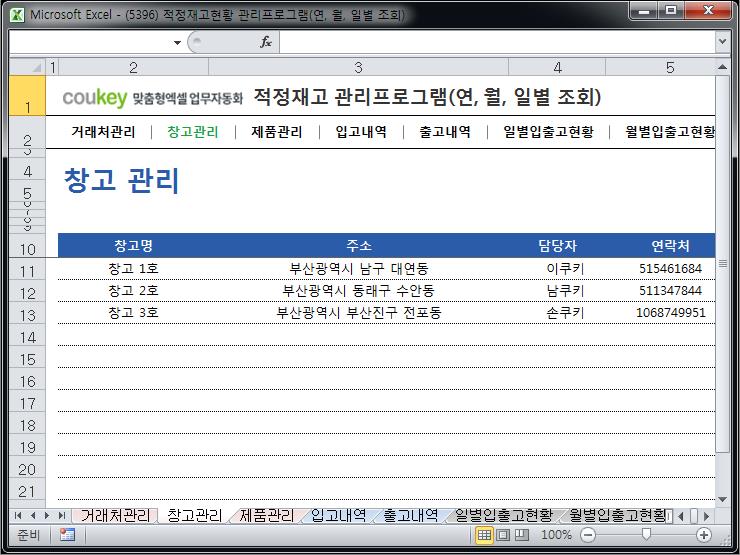Image resolution: width=740 pixels, height=555 pixels.
Task: Switch to the 제품관리 sheet tab
Action: click(267, 515)
